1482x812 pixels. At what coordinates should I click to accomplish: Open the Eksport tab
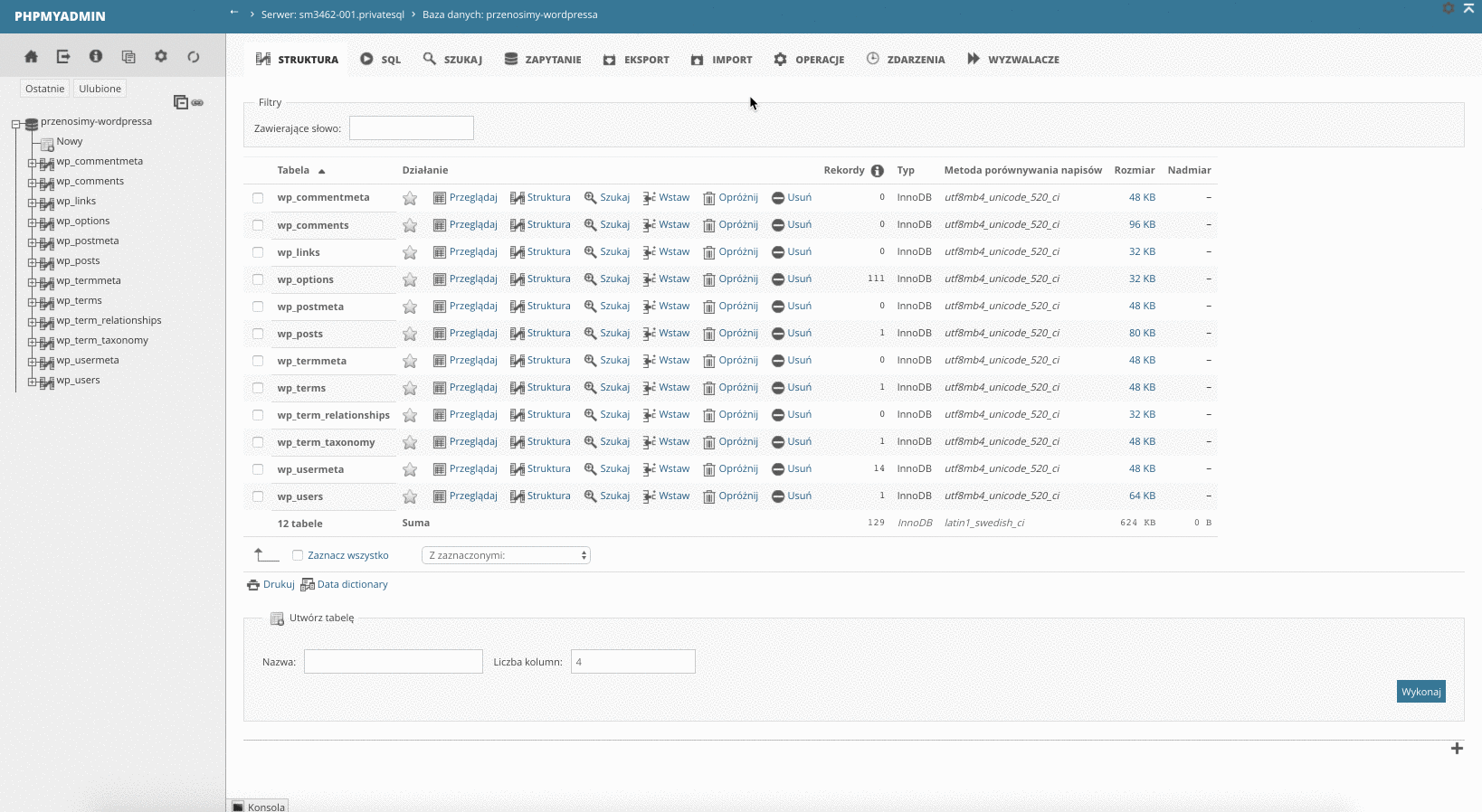[x=636, y=60]
